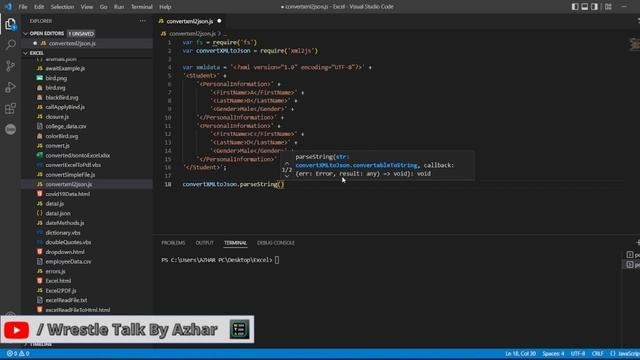The width and height of the screenshot is (640, 360).
Task: Open Customize Layout icon in title bar
Action: point(608,7)
